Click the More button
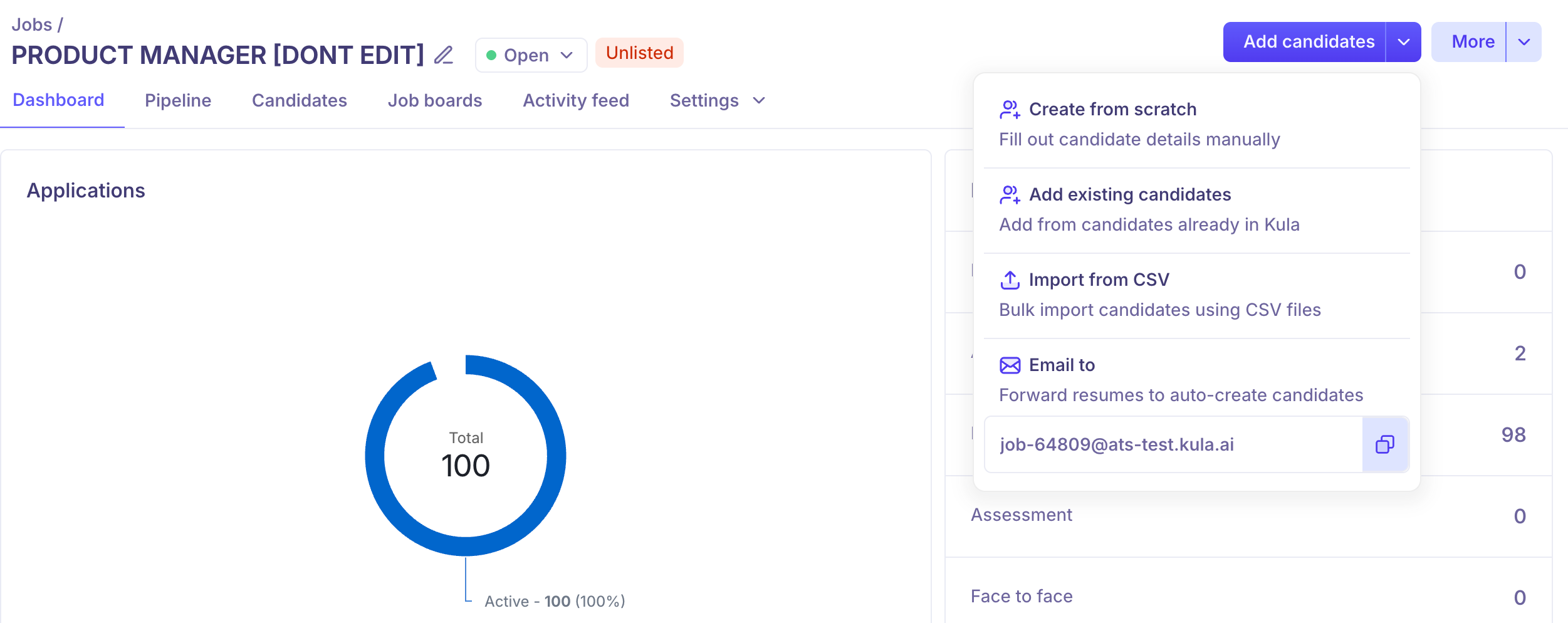Screen dimensions: 1568x623 tap(1468, 42)
